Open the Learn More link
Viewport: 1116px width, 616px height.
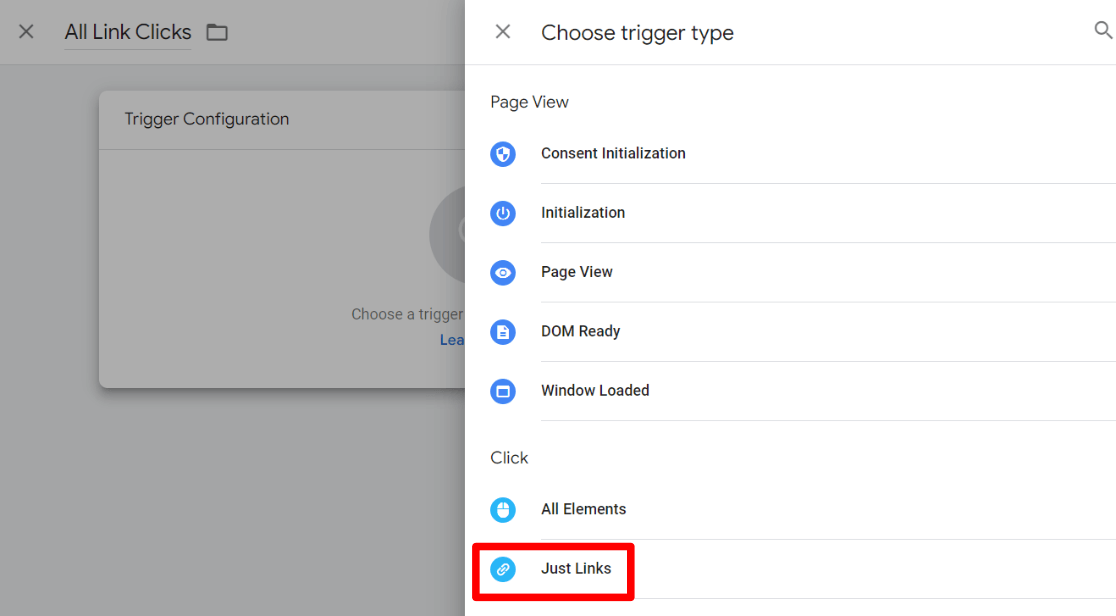[453, 339]
